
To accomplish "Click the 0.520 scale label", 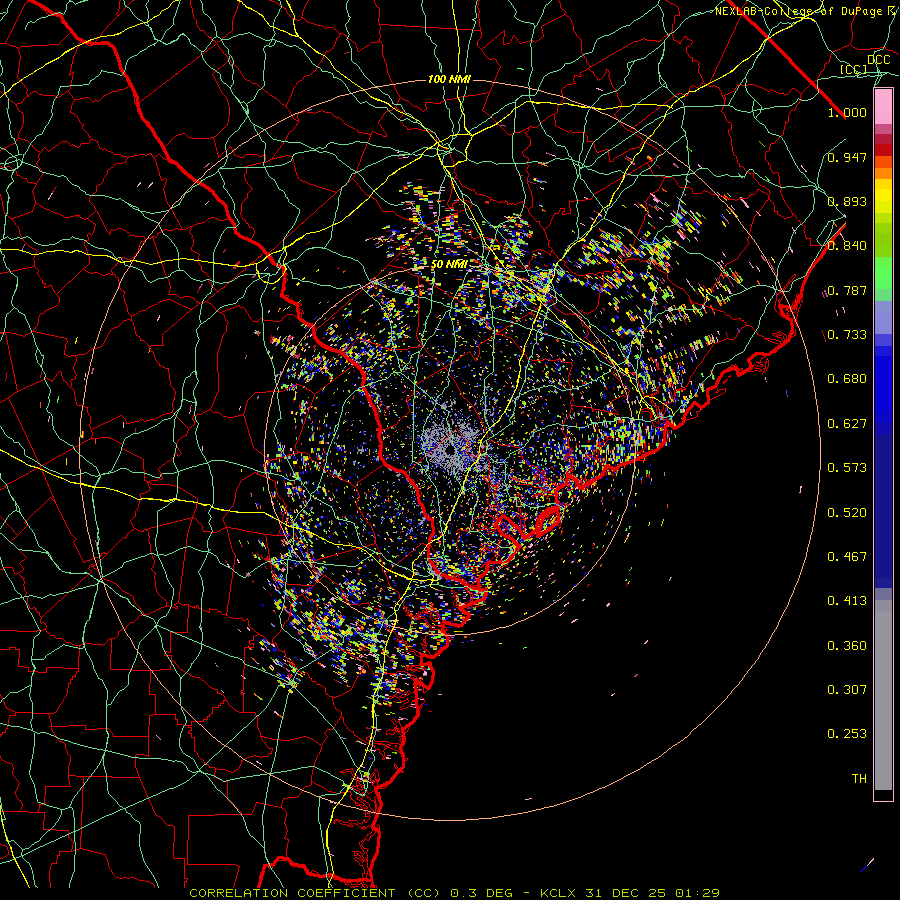I will pos(847,513).
